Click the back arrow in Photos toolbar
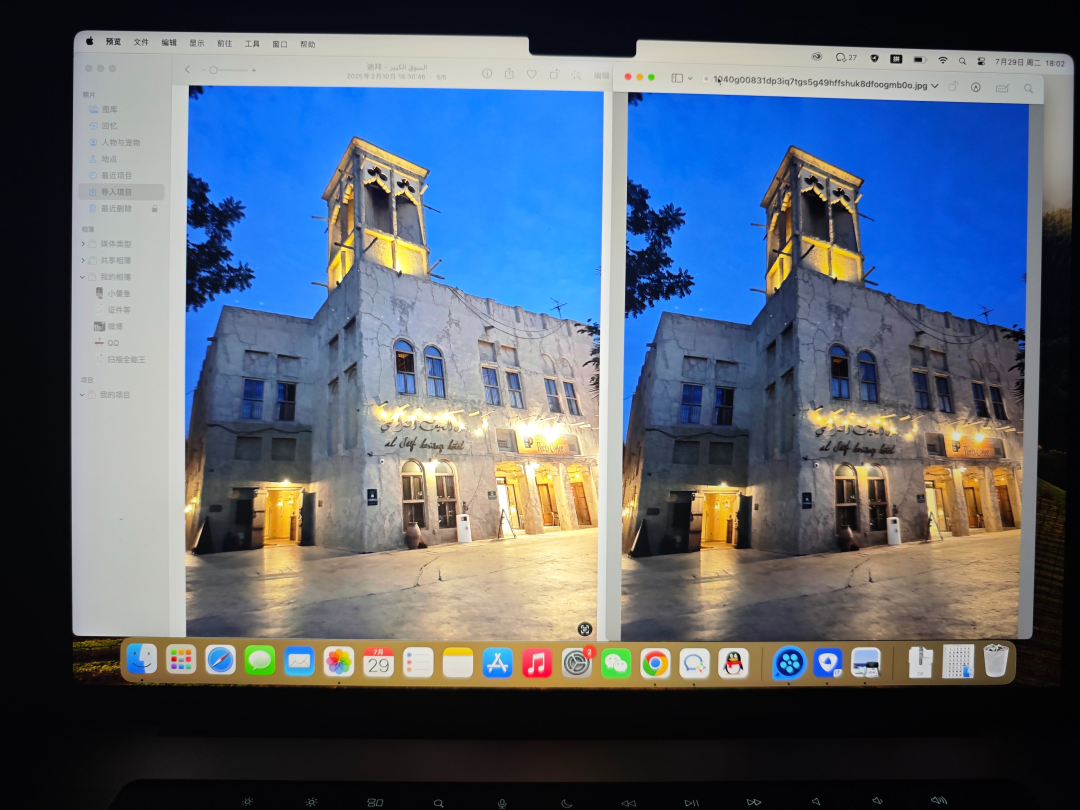The image size is (1080, 810). point(187,69)
